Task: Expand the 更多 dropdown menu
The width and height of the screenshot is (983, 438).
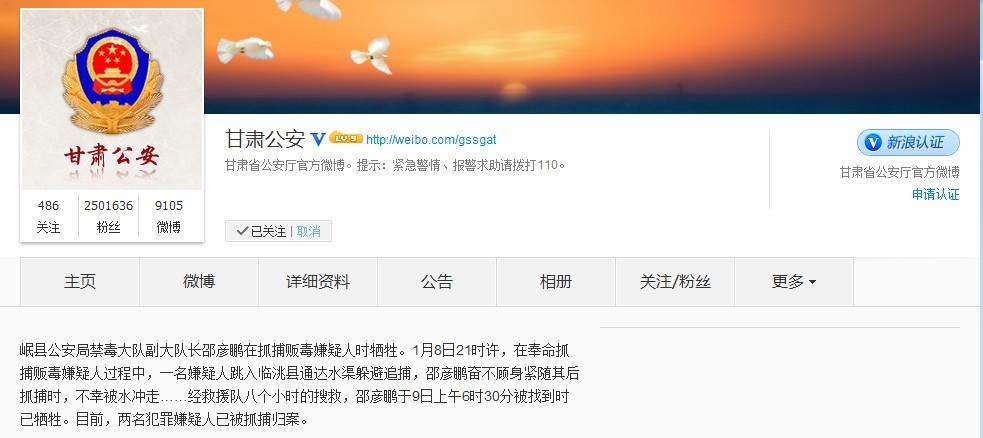Action: click(x=794, y=282)
